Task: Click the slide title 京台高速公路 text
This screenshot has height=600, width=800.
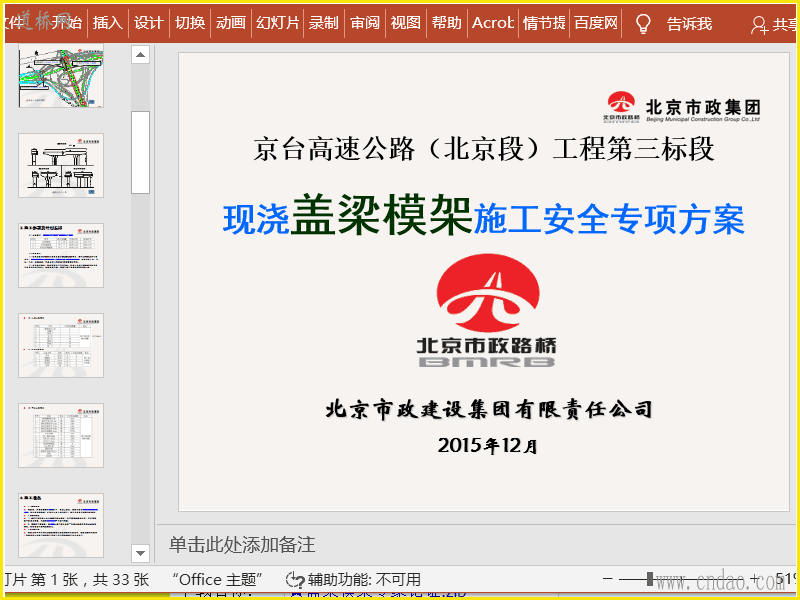Action: pos(484,148)
